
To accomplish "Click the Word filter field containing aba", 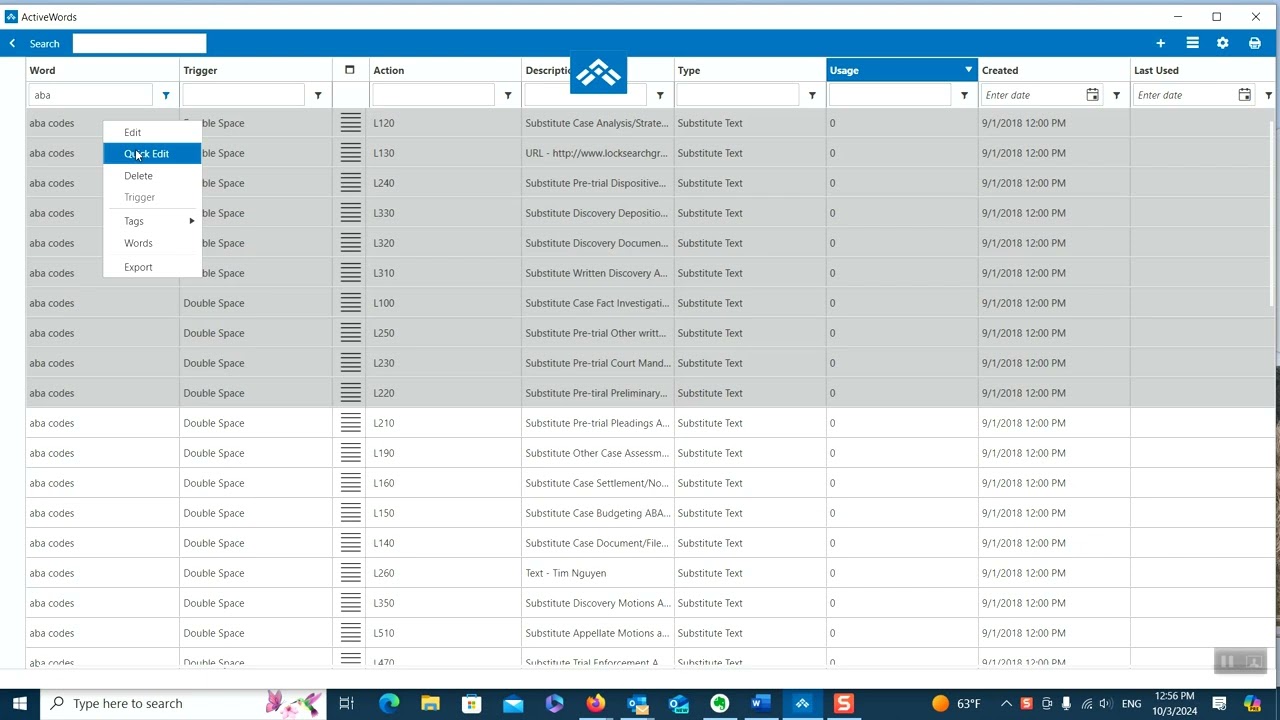I will [x=91, y=95].
